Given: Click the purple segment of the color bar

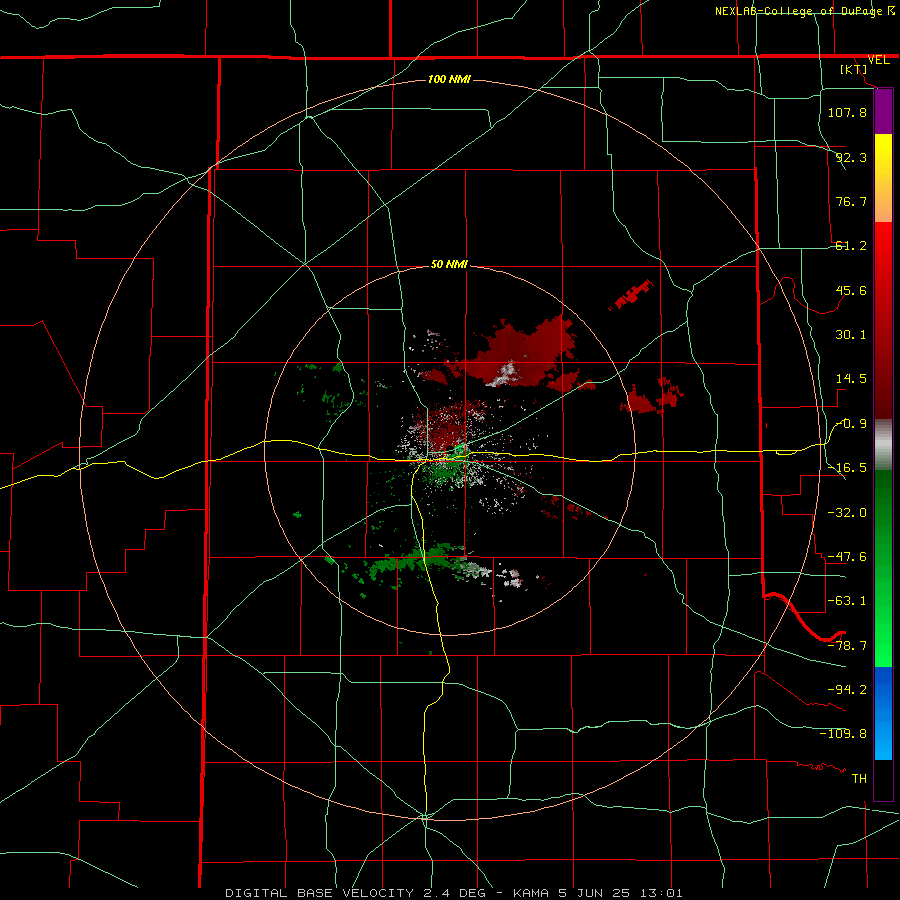Looking at the screenshot, I should tap(883, 112).
